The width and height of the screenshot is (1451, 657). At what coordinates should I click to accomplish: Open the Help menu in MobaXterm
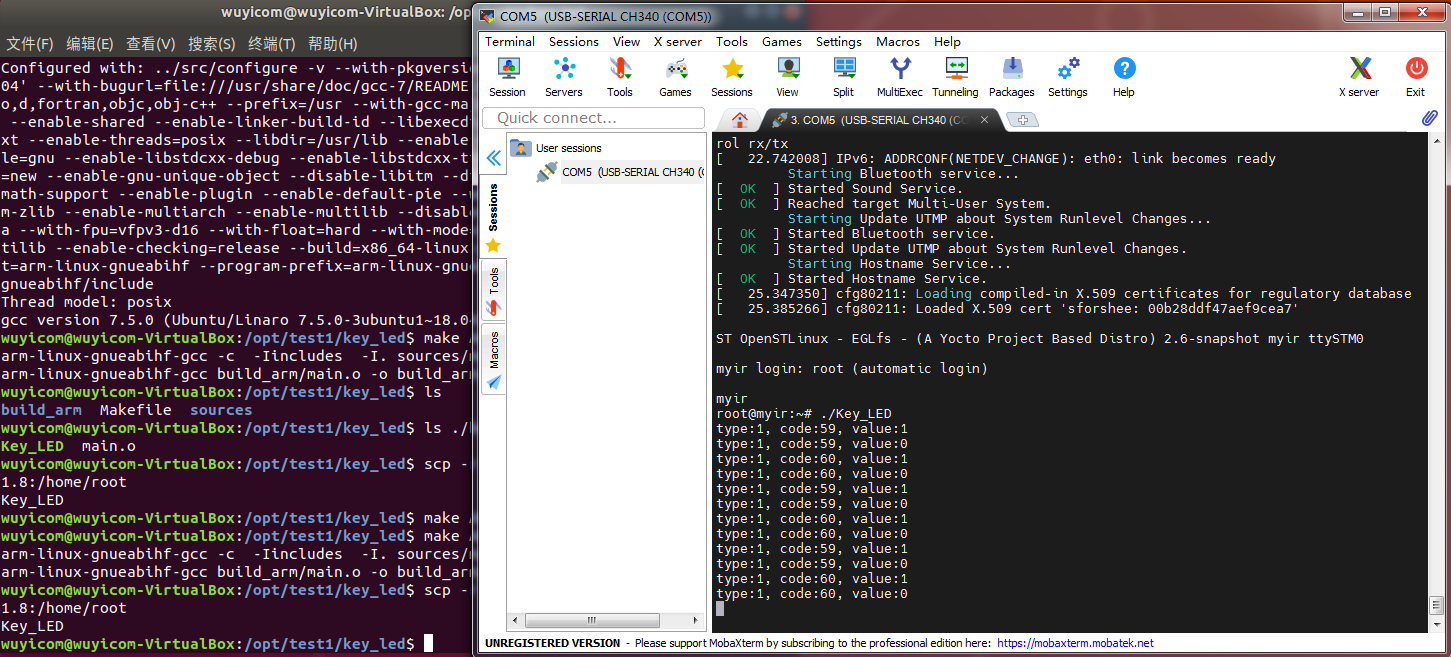[947, 41]
